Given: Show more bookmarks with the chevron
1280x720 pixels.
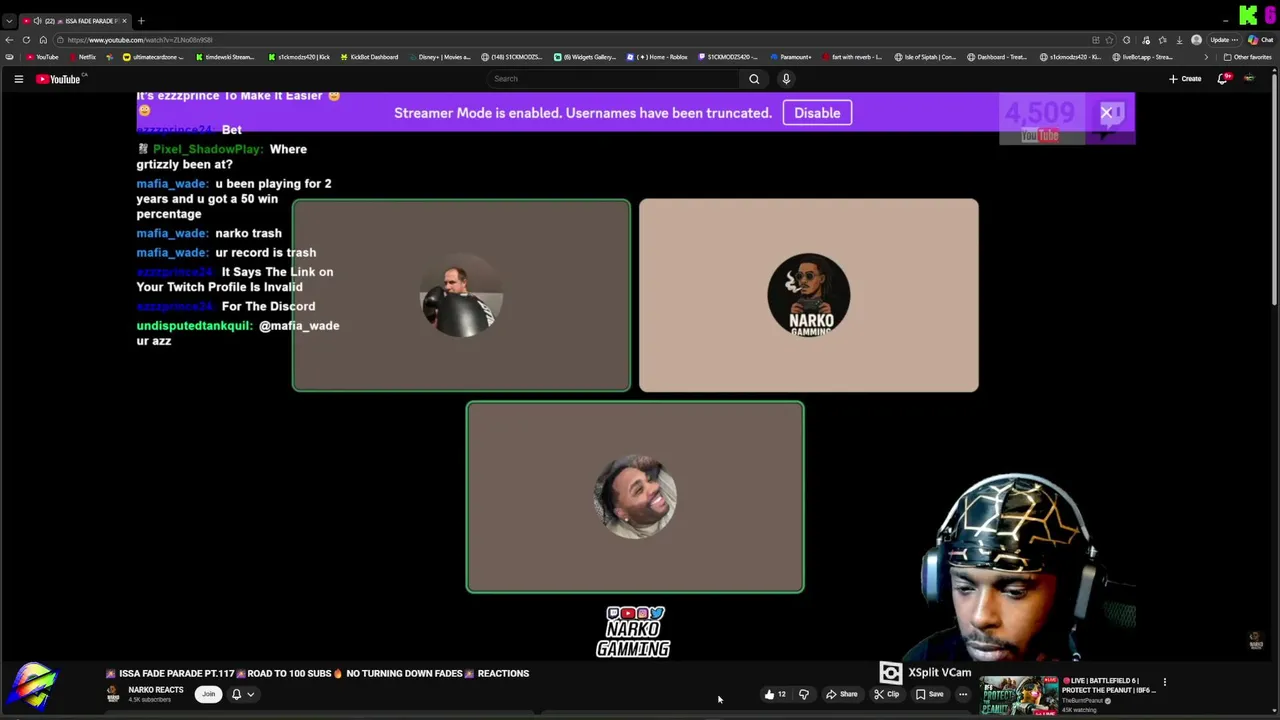Looking at the screenshot, I should point(1205,57).
